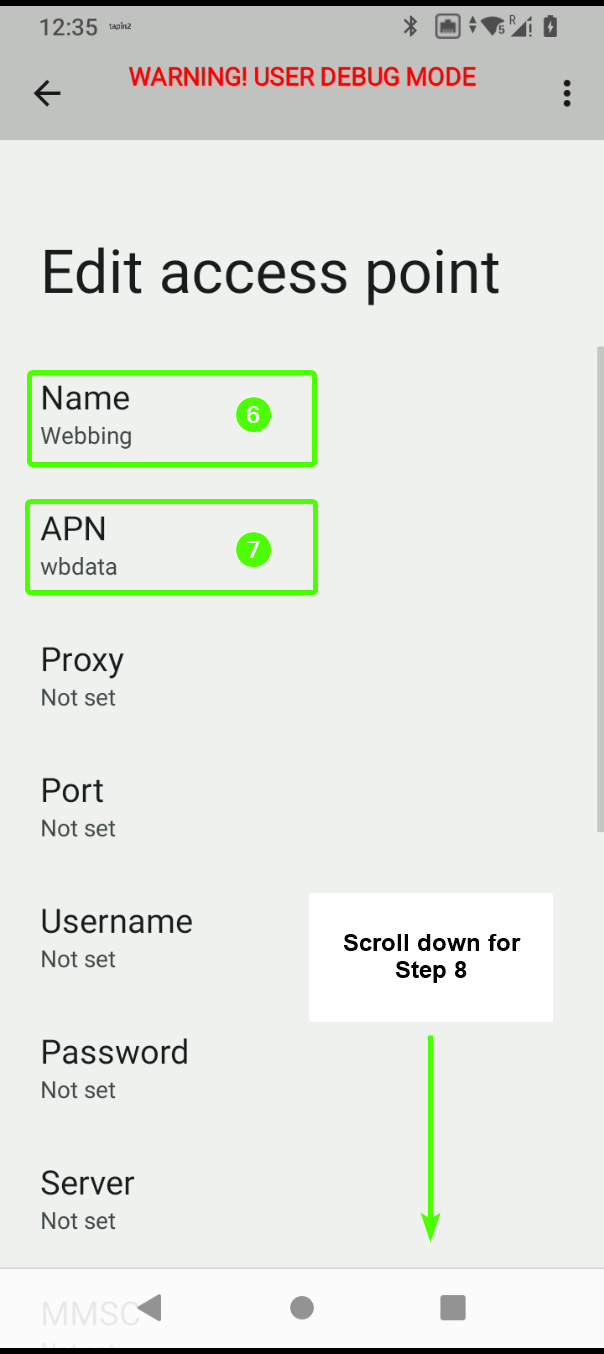Tap the Bluetooth status bar icon
604x1354 pixels.
tap(410, 27)
